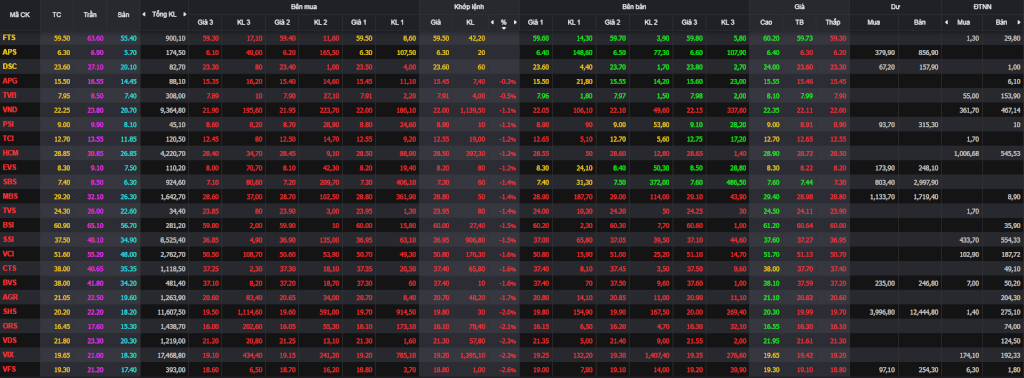Screen dimensions: 1024x378
Task: Click the % change column header
Action: click(504, 22)
